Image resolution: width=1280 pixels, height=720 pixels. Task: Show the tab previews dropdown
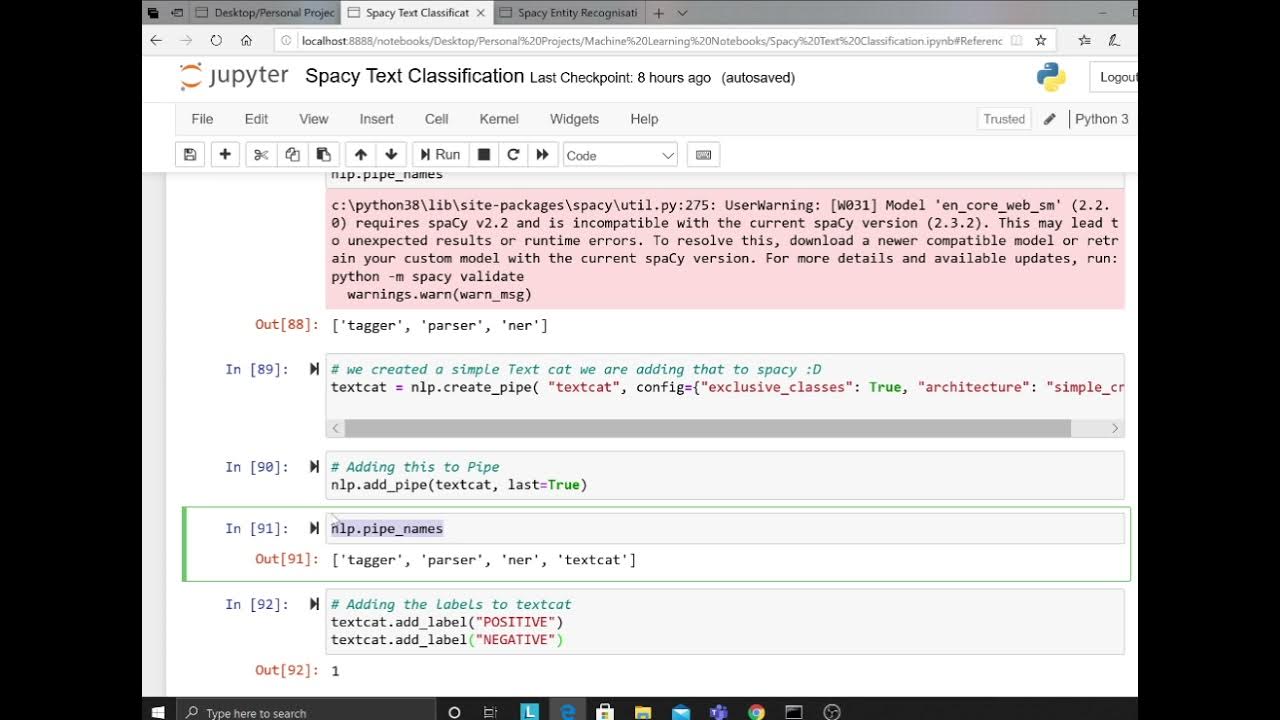pos(683,13)
